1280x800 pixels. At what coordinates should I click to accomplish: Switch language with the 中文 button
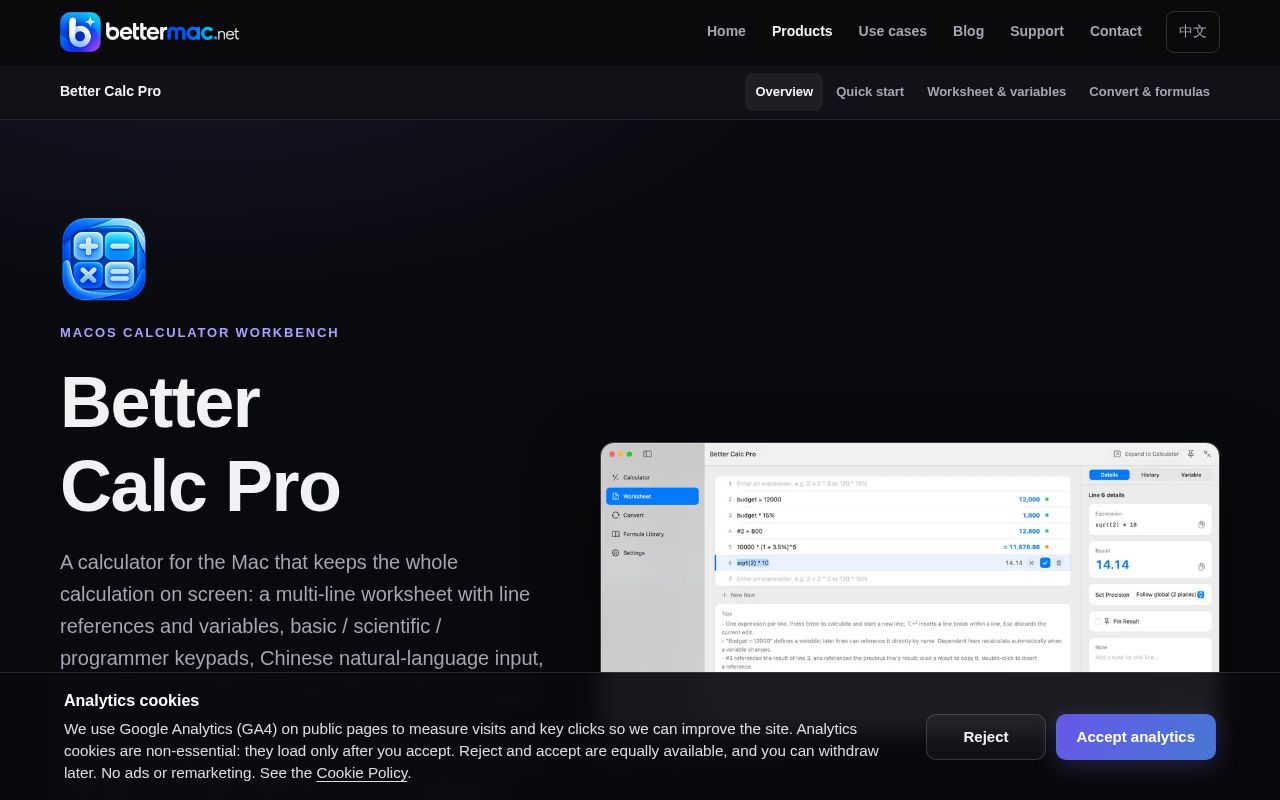click(1193, 32)
